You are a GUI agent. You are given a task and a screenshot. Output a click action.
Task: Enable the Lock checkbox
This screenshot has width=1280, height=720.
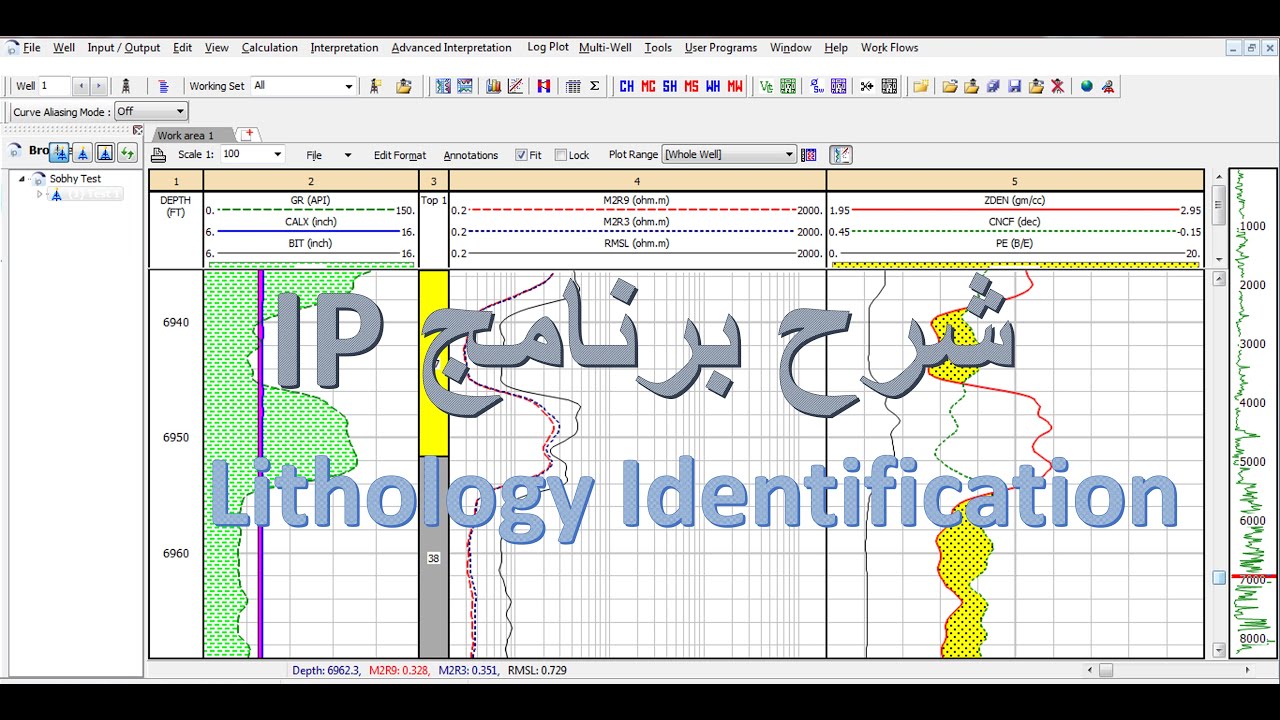pos(561,155)
